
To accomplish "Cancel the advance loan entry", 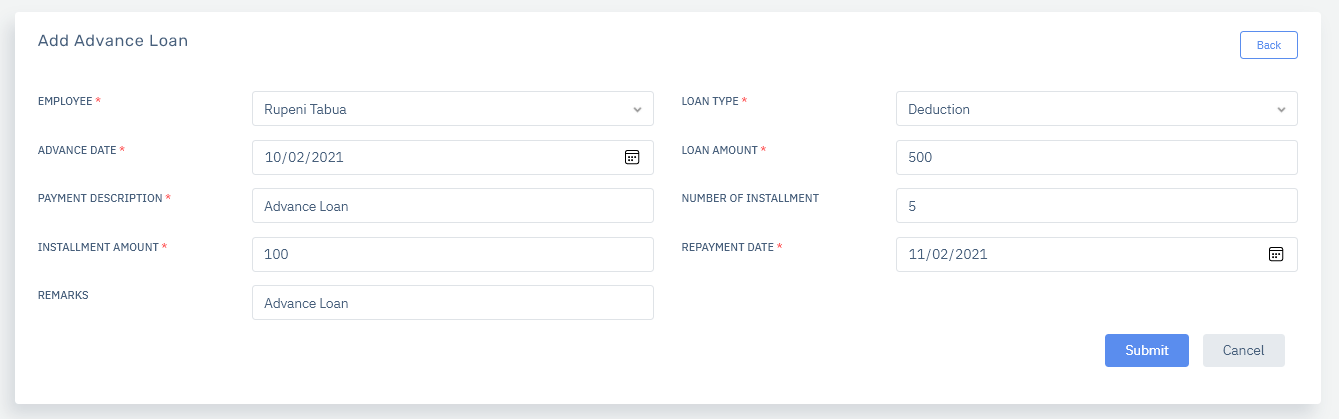I will pos(1244,350).
